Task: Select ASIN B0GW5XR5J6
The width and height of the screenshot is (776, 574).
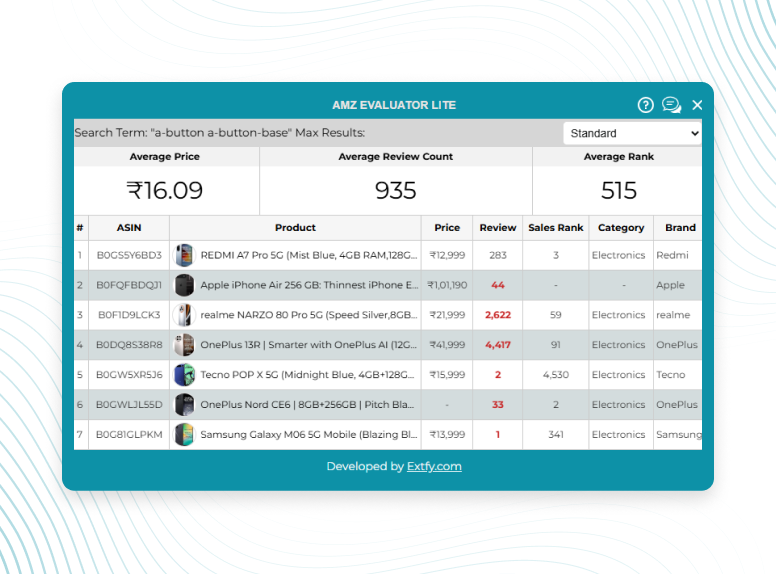Action: point(129,375)
